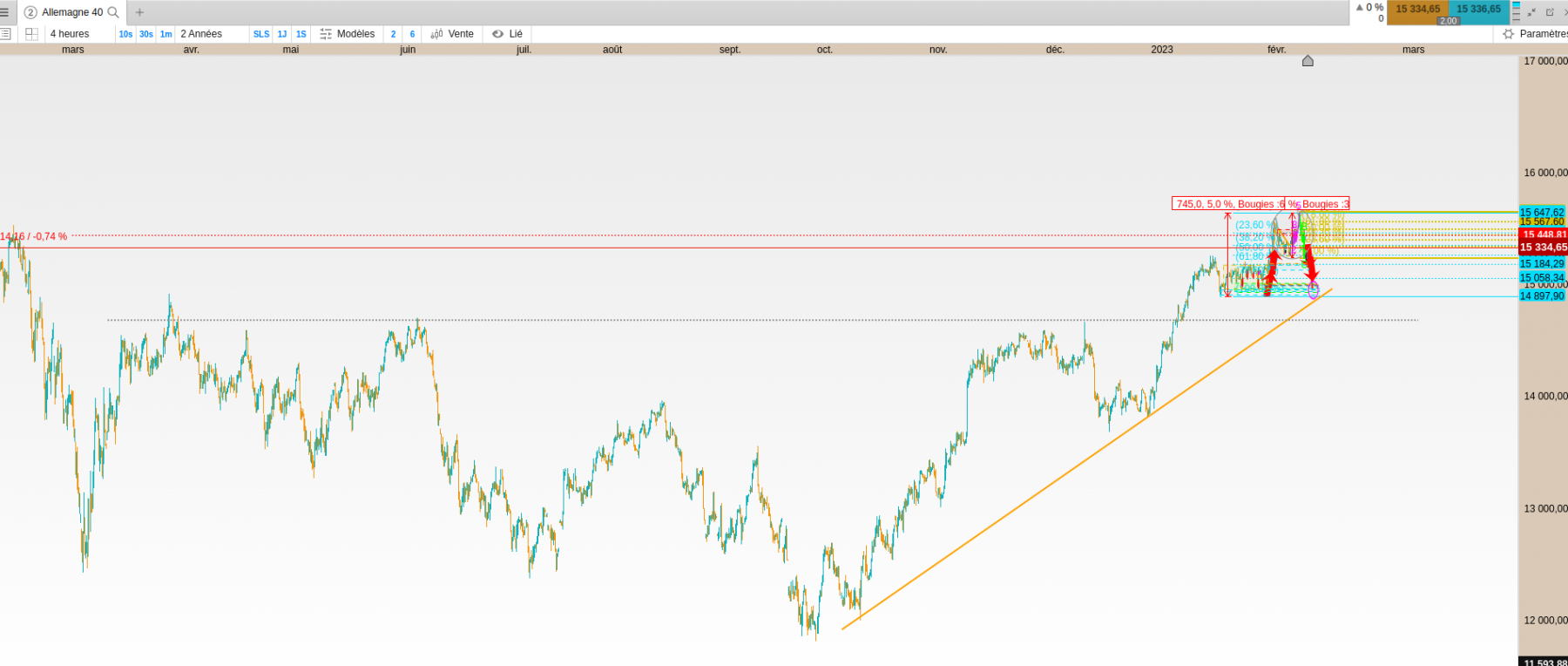Click the 17 000,00 price axis label
The height and width of the screenshot is (666, 1568).
(x=1545, y=61)
